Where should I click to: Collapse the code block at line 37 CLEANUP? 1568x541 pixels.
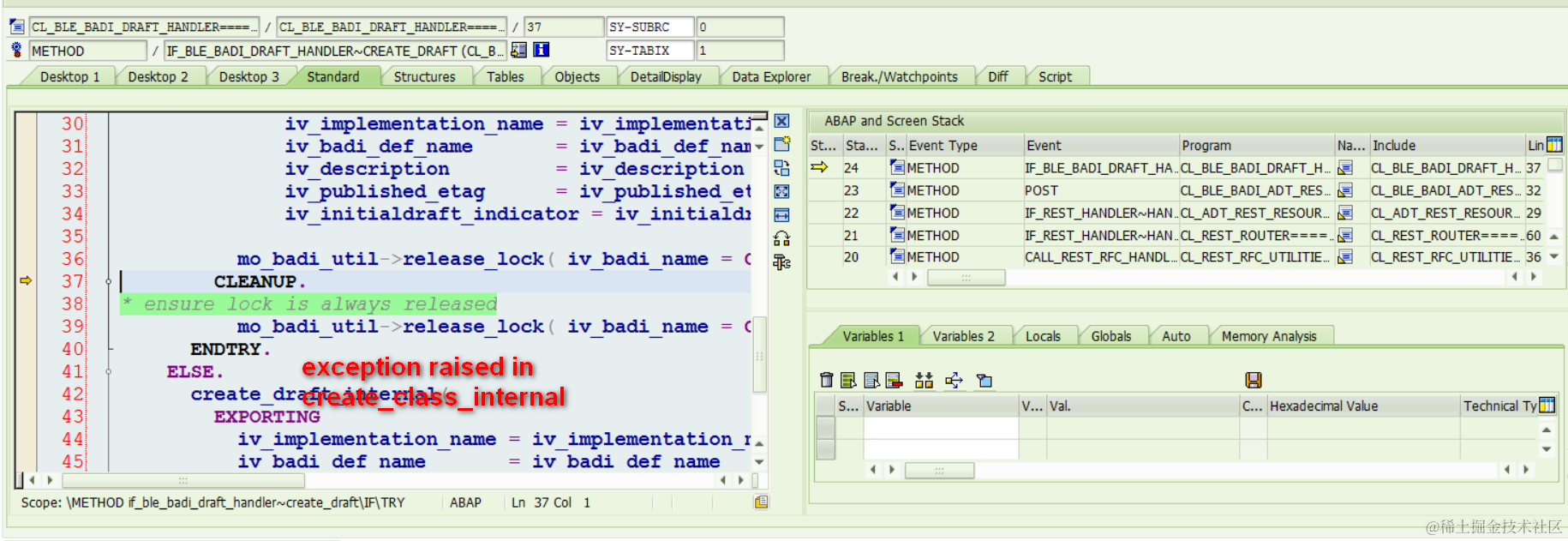(x=109, y=281)
